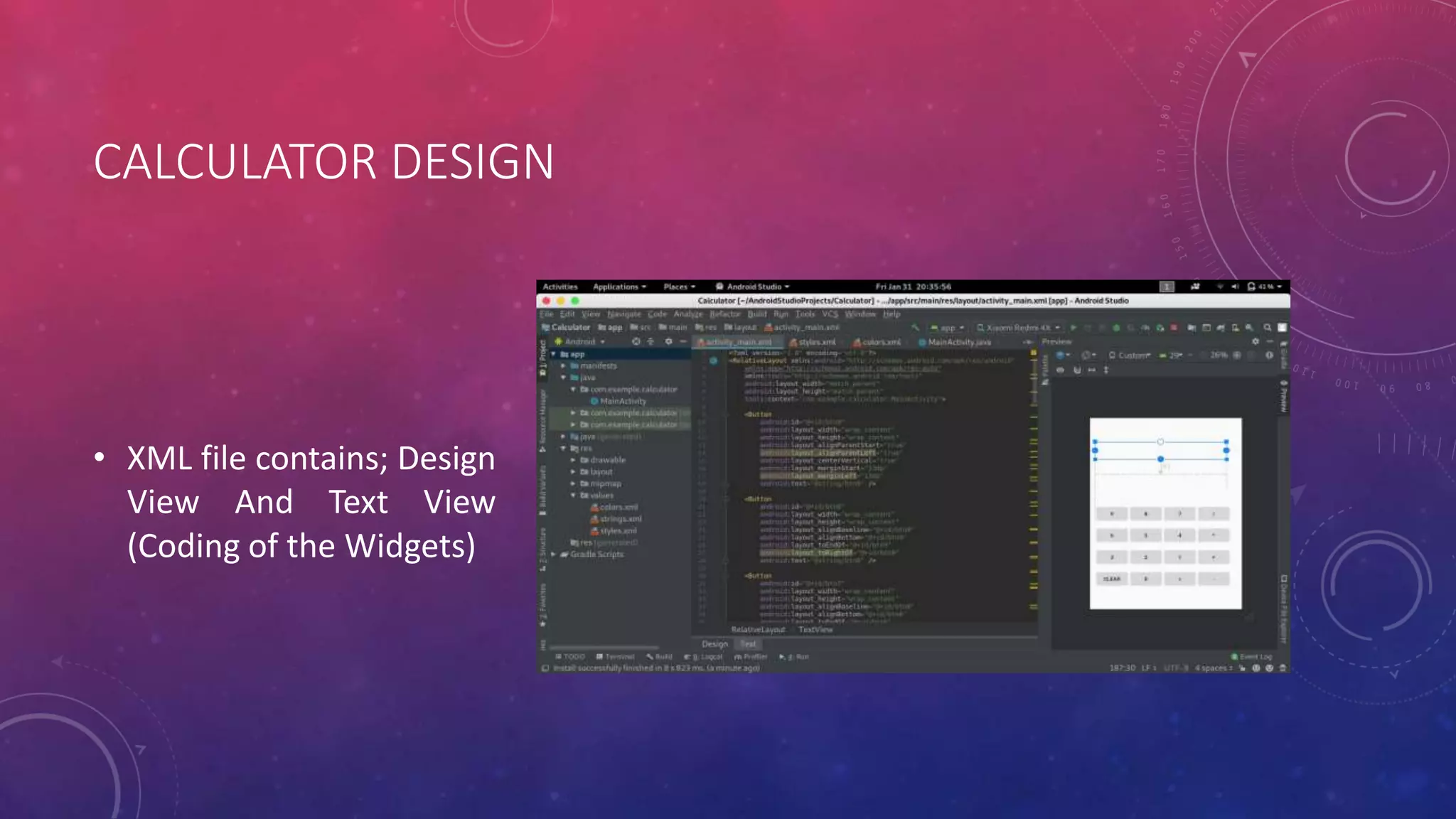
Task: Open the Terminal tool window
Action: pos(616,657)
